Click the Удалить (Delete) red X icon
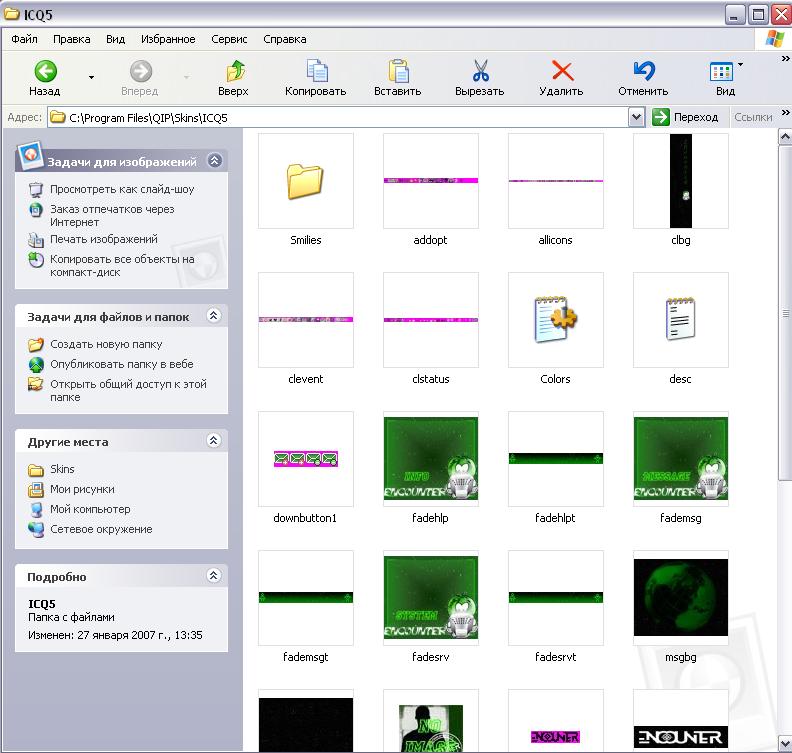The width and height of the screenshot is (792, 753). pyautogui.click(x=562, y=71)
